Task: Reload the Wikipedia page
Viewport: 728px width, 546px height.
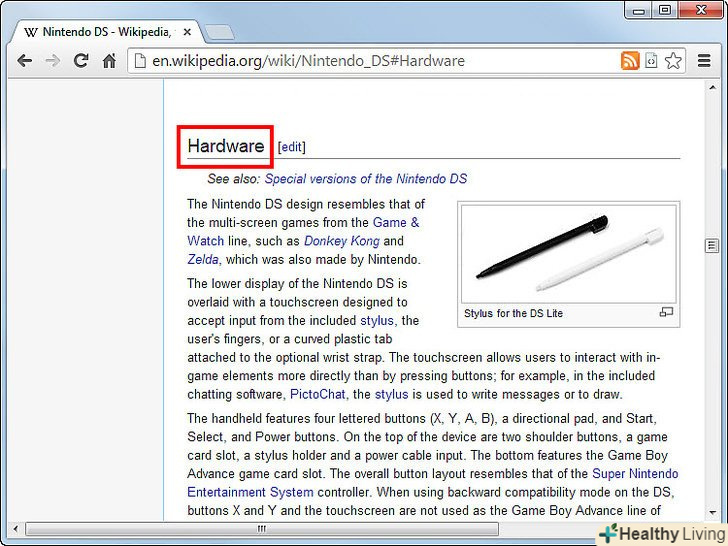Action: 81,60
